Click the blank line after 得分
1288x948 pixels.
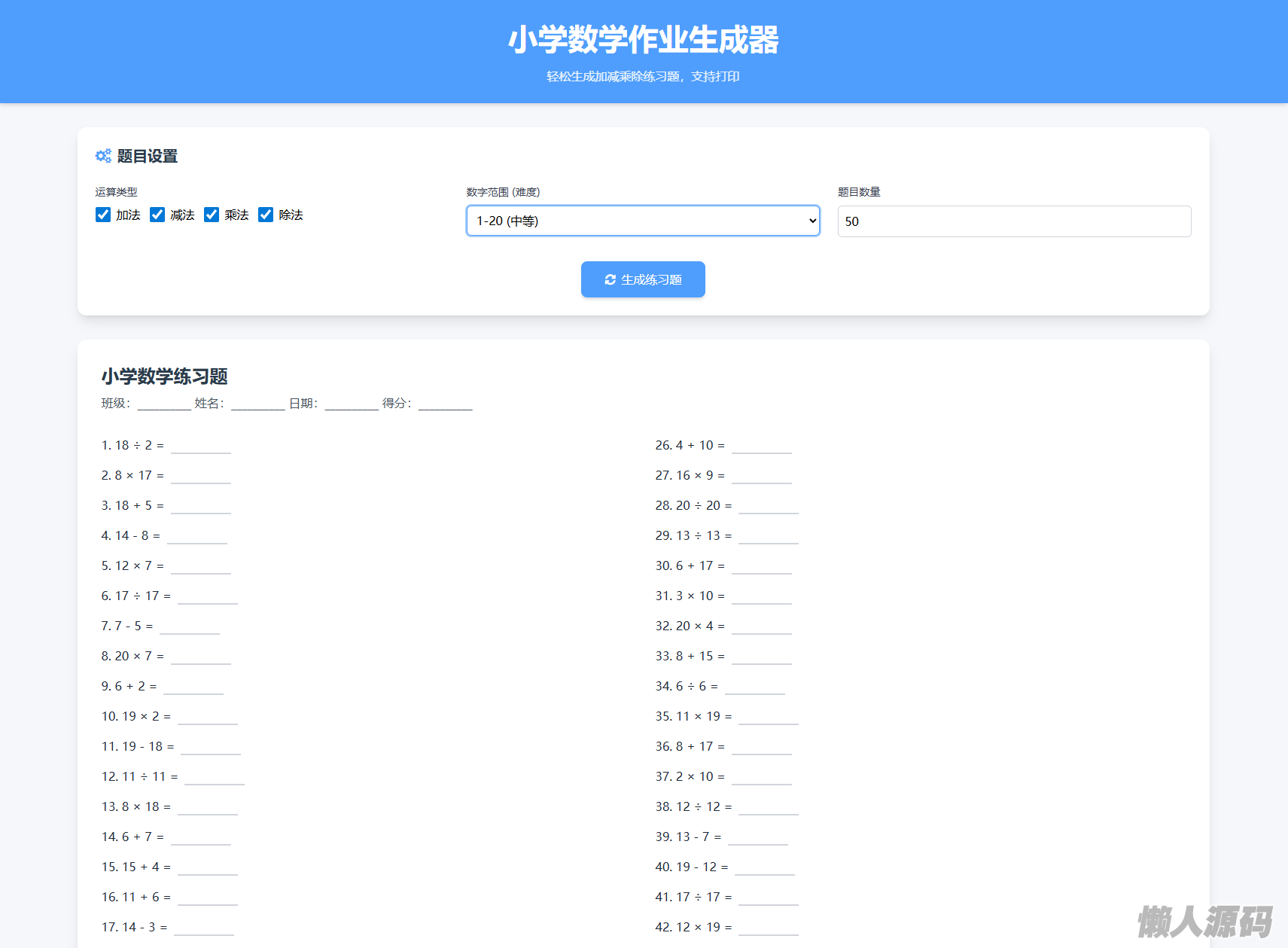[445, 404]
